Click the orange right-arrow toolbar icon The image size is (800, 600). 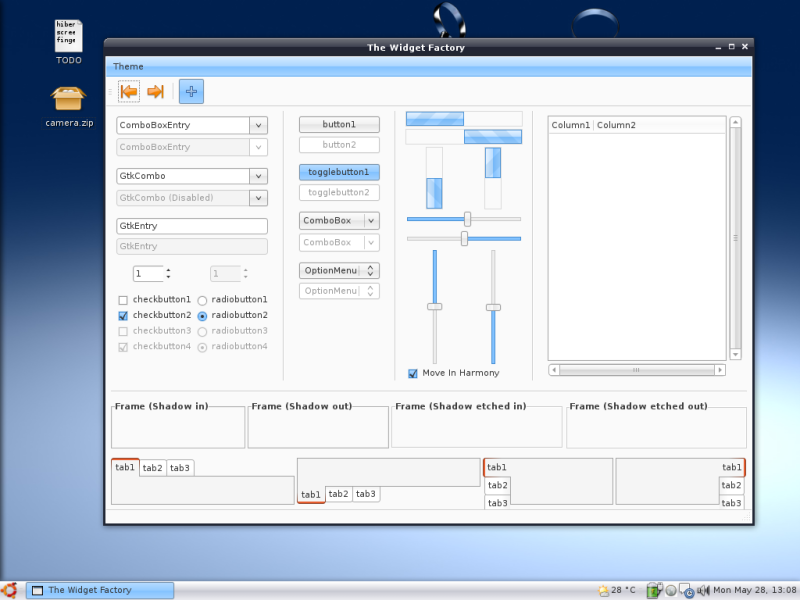pos(155,92)
